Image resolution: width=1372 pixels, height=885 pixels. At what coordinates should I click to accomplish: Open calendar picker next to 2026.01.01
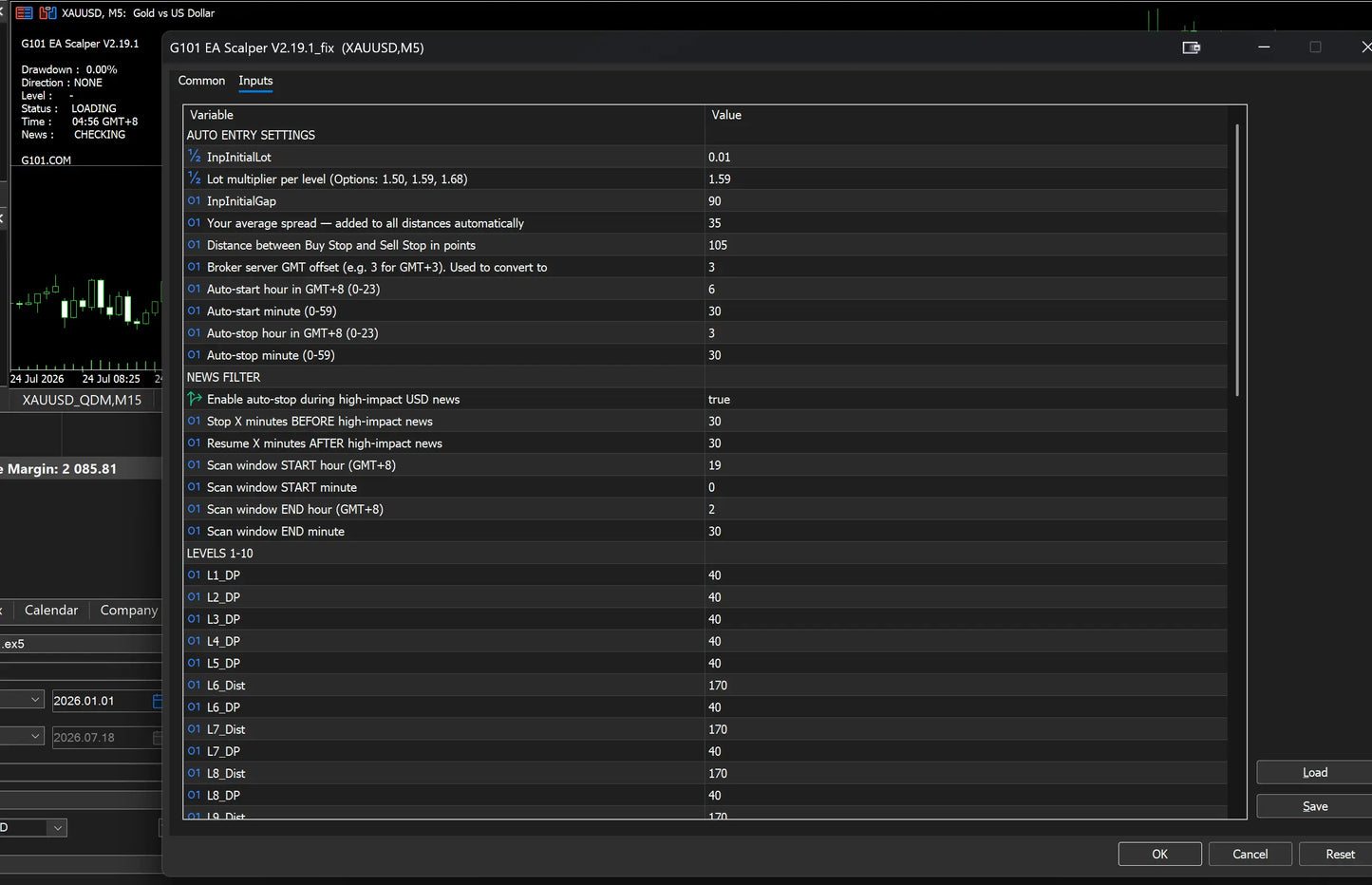coord(158,701)
